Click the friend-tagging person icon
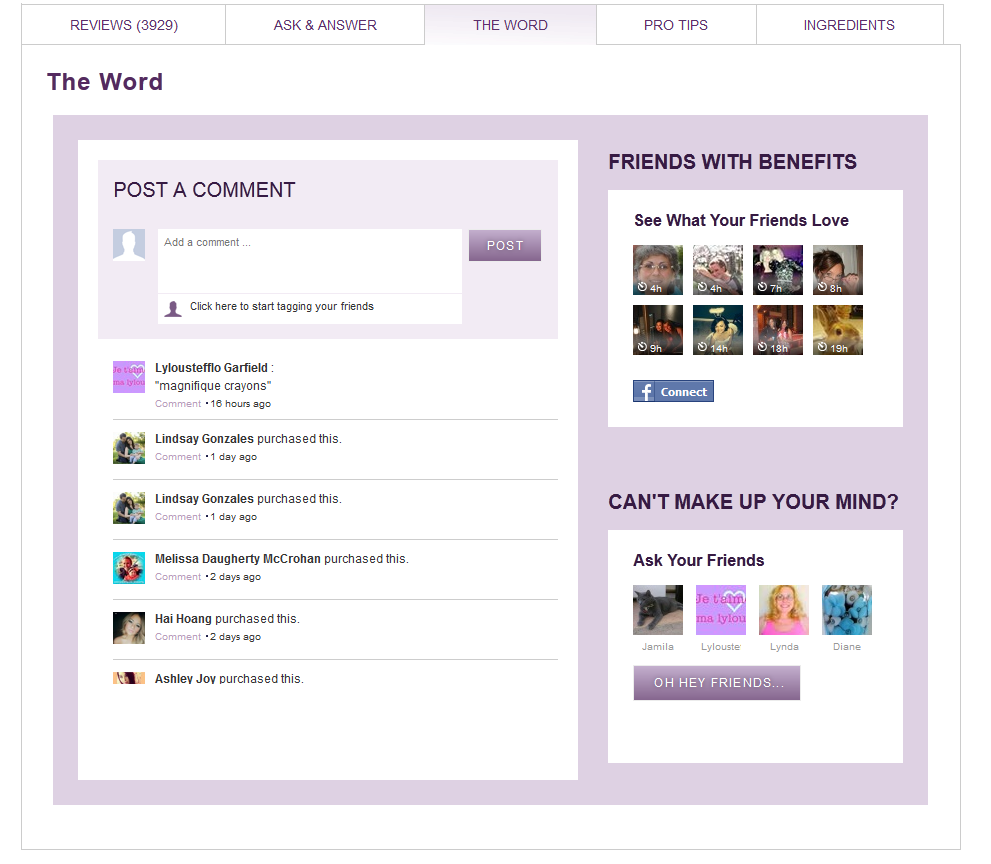 tap(173, 308)
